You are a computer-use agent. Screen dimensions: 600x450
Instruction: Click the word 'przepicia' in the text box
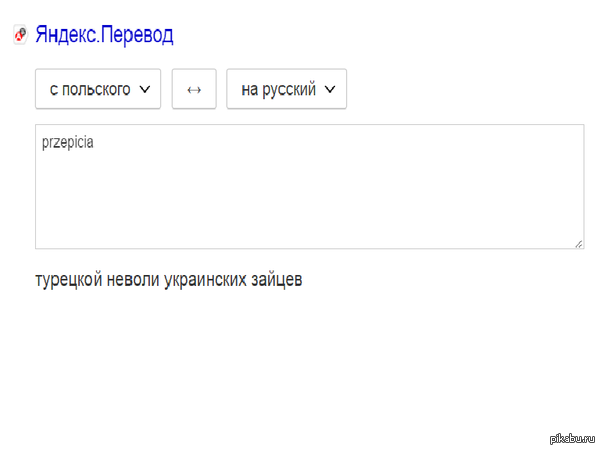pyautogui.click(x=68, y=143)
